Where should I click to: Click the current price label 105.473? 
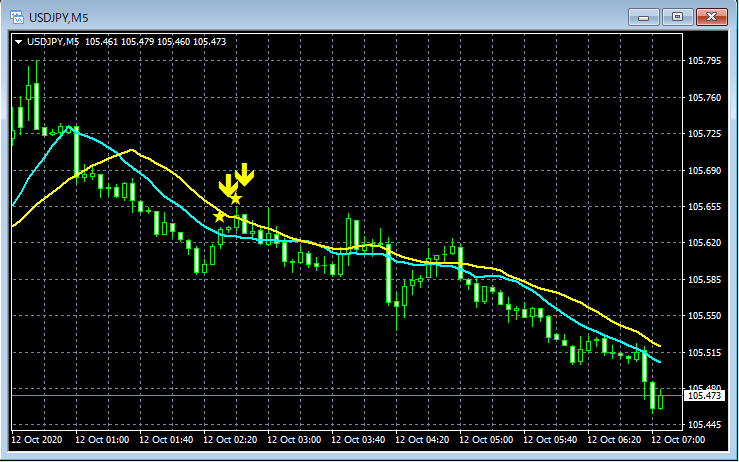705,396
